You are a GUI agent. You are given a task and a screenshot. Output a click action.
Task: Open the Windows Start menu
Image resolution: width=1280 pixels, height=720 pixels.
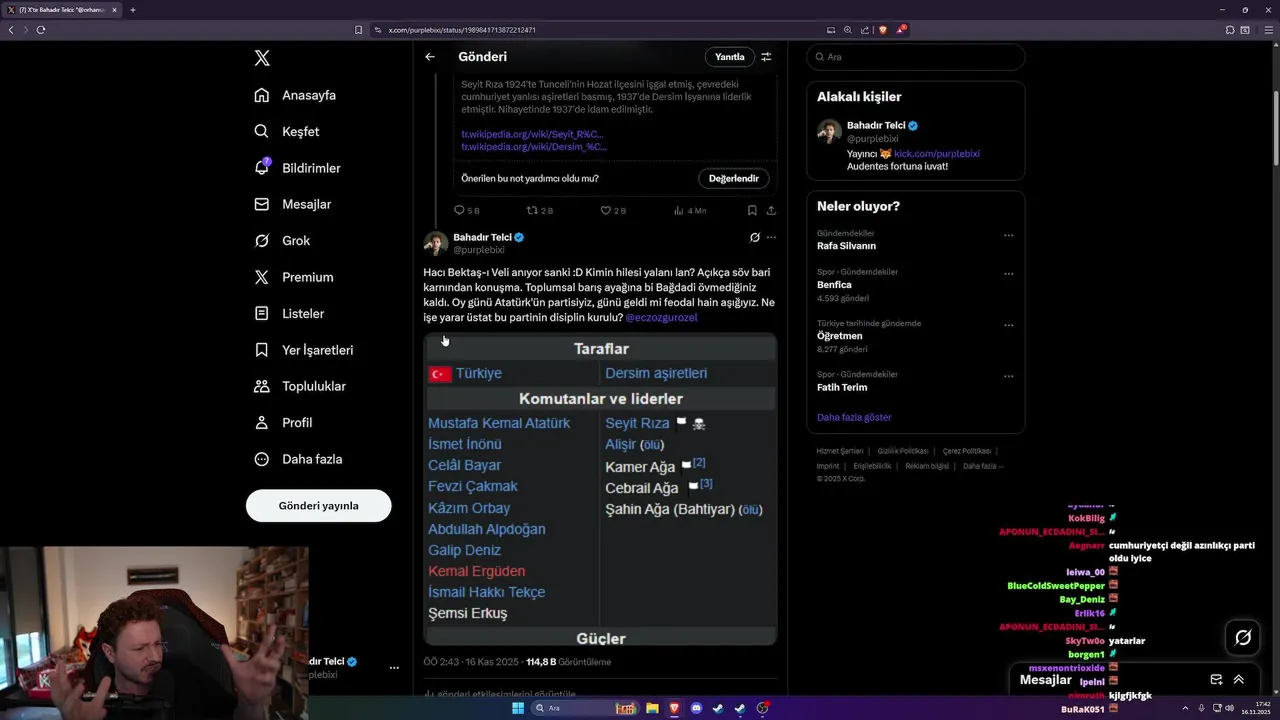coord(518,708)
